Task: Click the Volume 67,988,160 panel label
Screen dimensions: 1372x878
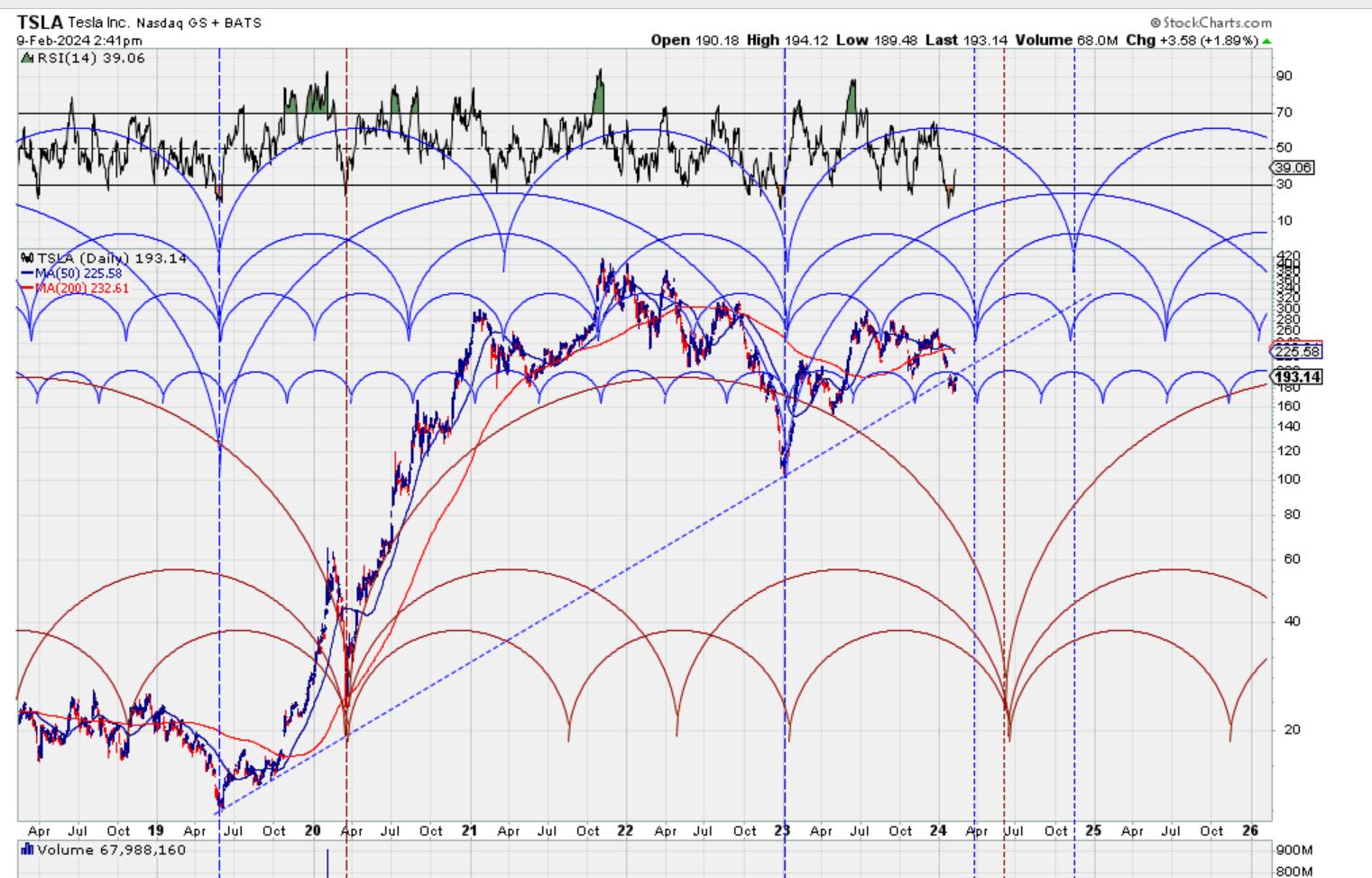Action: pos(111,850)
